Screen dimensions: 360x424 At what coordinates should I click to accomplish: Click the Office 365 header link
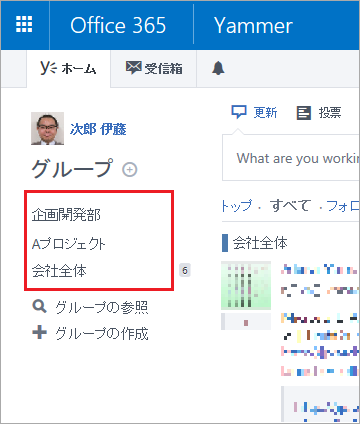coord(118,25)
